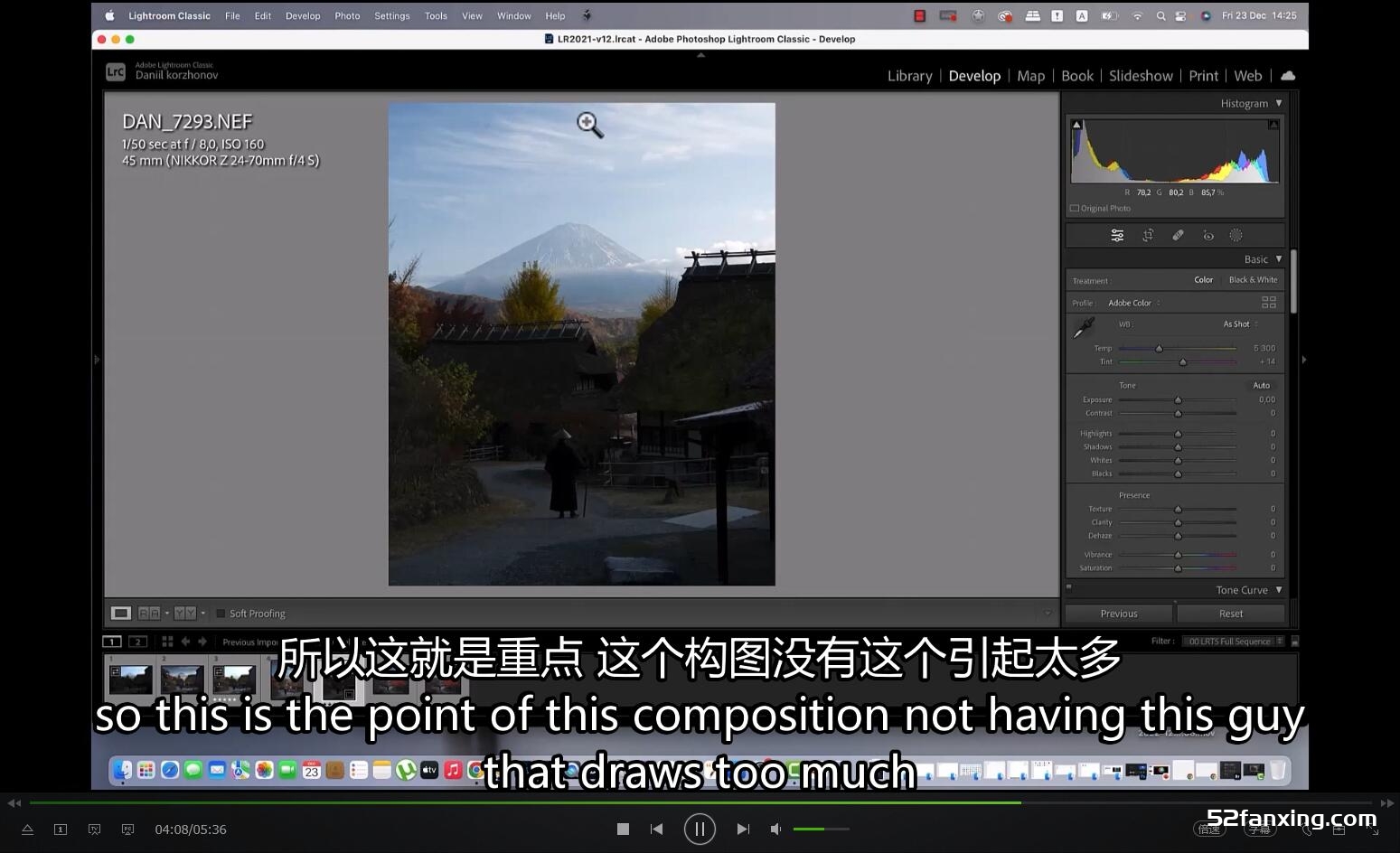Screen dimensions: 1400x853
Task: Enable the Soft Proofing checkbox
Action: click(221, 614)
